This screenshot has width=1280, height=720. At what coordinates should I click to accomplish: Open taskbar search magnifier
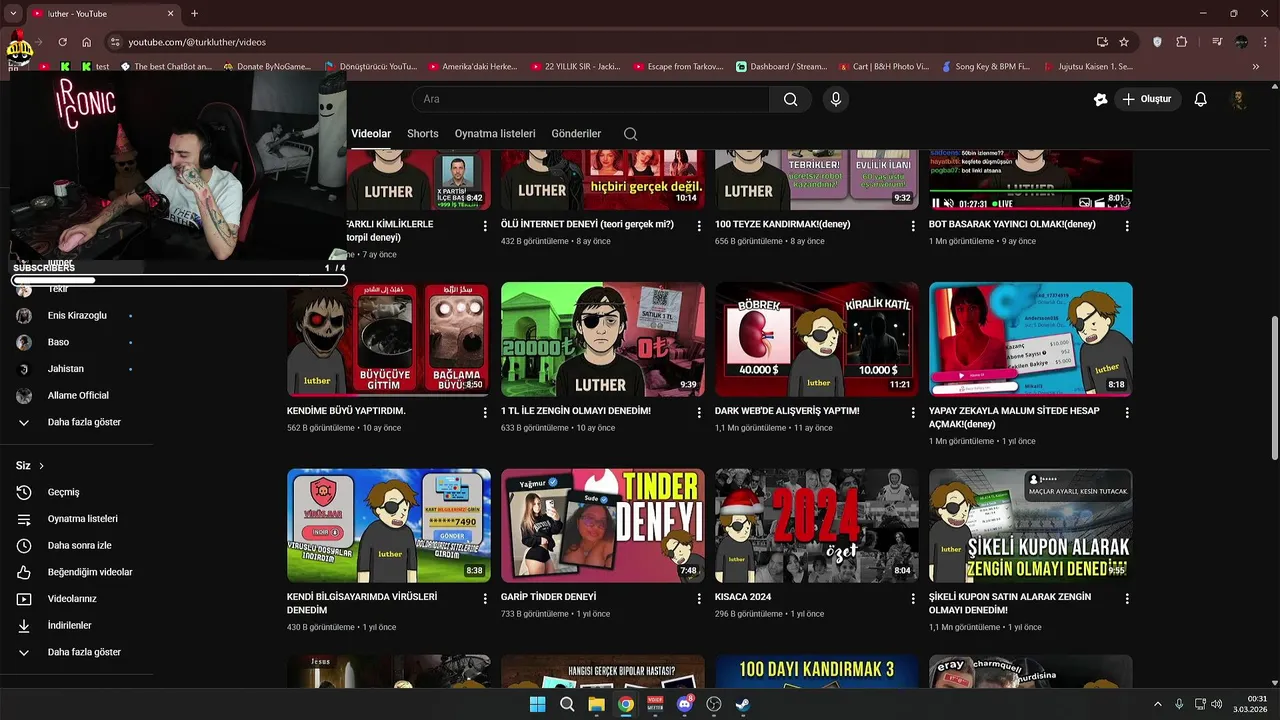567,704
